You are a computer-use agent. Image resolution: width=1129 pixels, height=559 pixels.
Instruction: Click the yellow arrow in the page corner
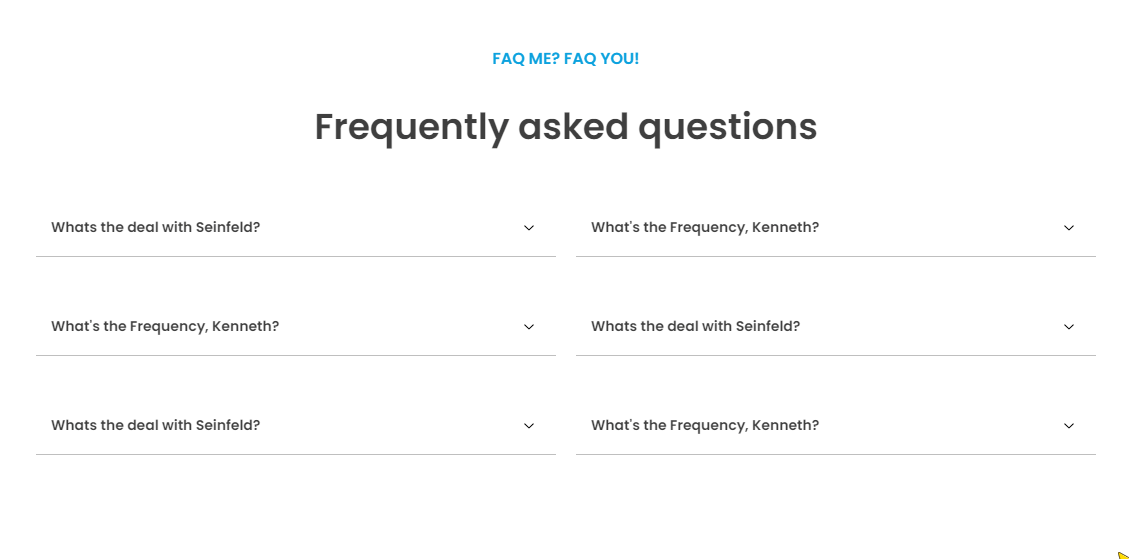pos(1123,555)
